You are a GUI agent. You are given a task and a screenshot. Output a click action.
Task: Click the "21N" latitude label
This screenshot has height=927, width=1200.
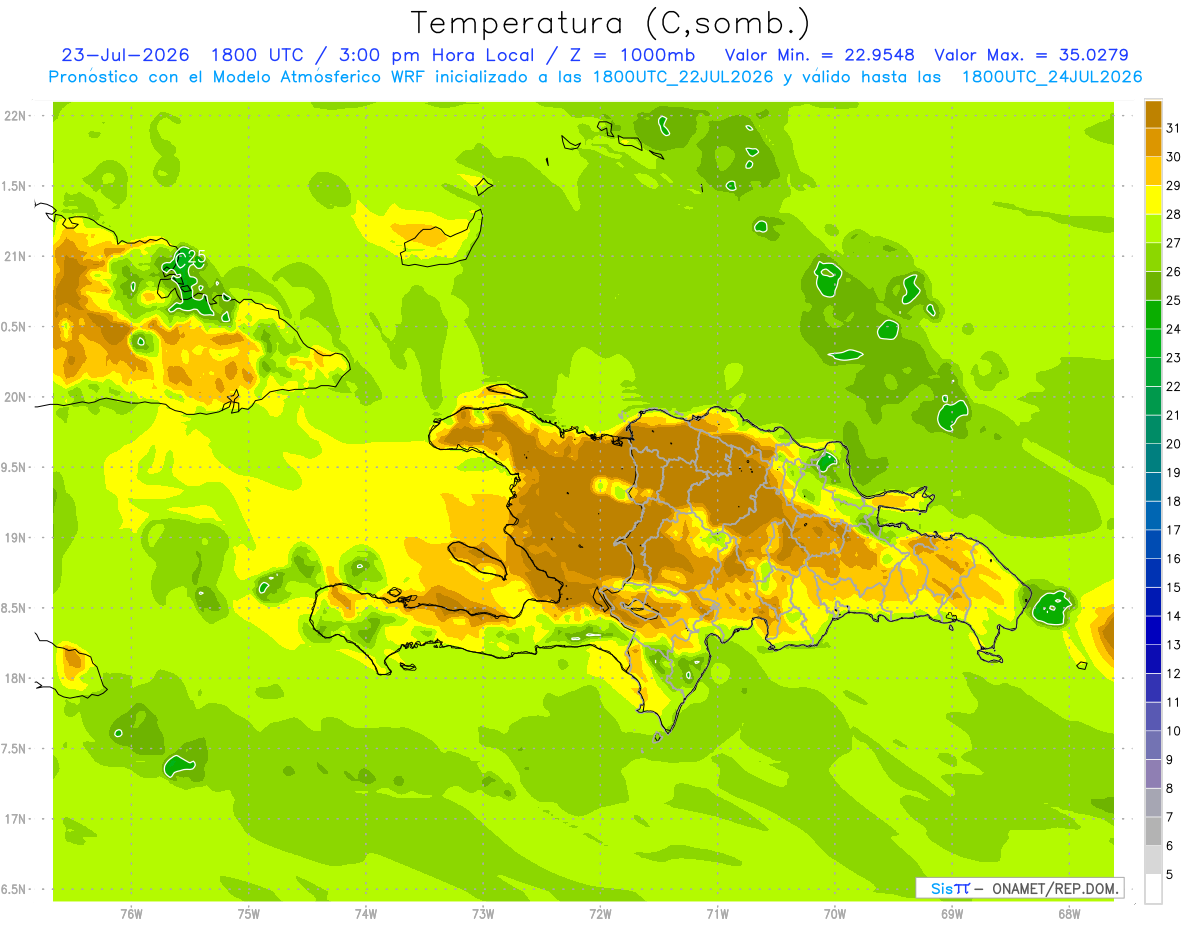tap(16, 256)
